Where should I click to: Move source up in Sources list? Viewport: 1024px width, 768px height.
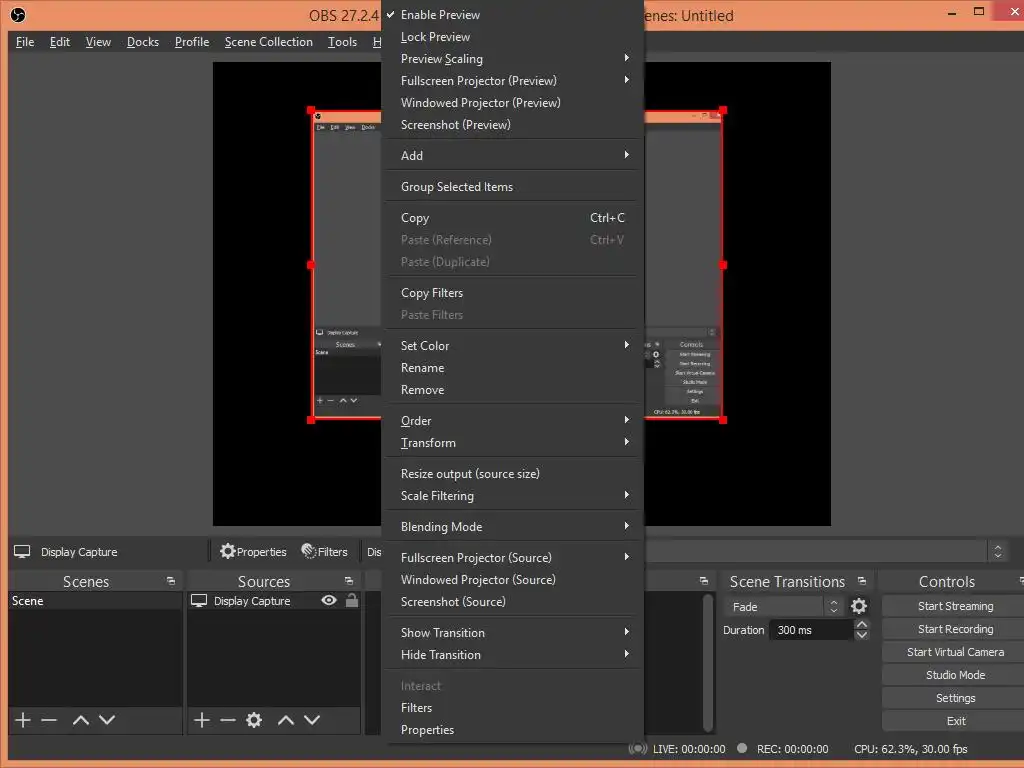pyautogui.click(x=286, y=720)
